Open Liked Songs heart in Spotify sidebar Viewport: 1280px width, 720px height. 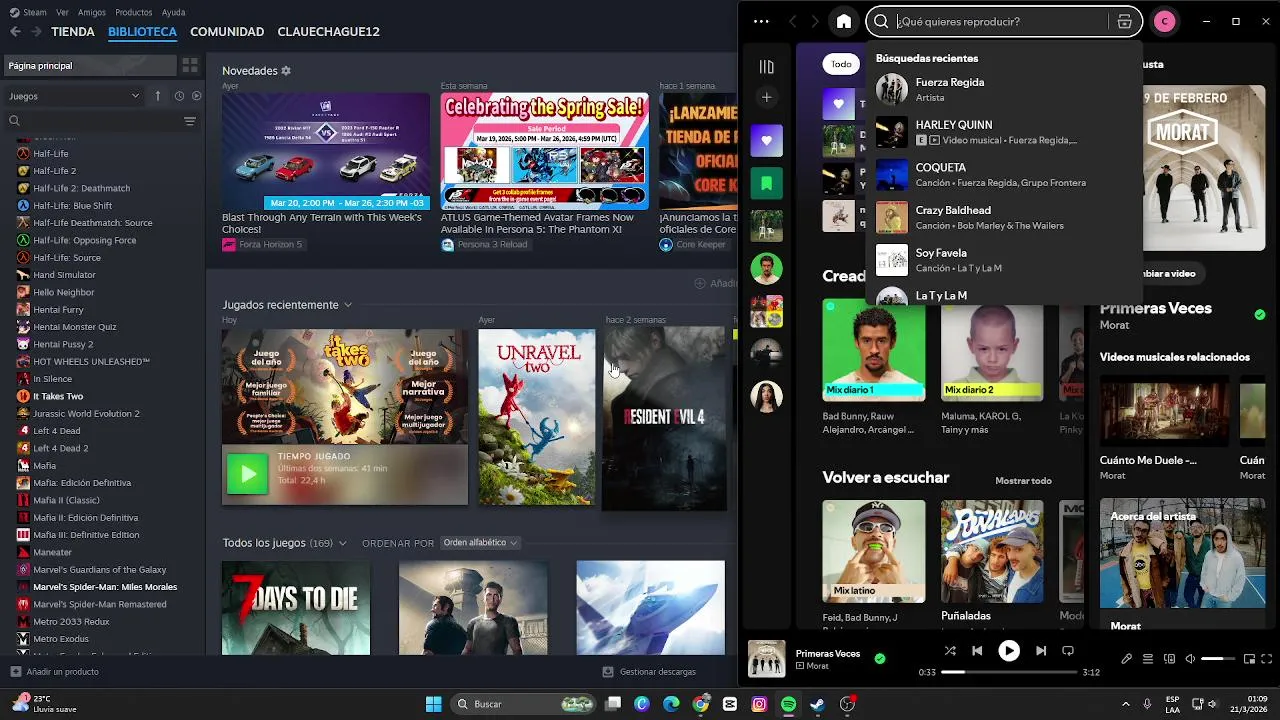767,140
